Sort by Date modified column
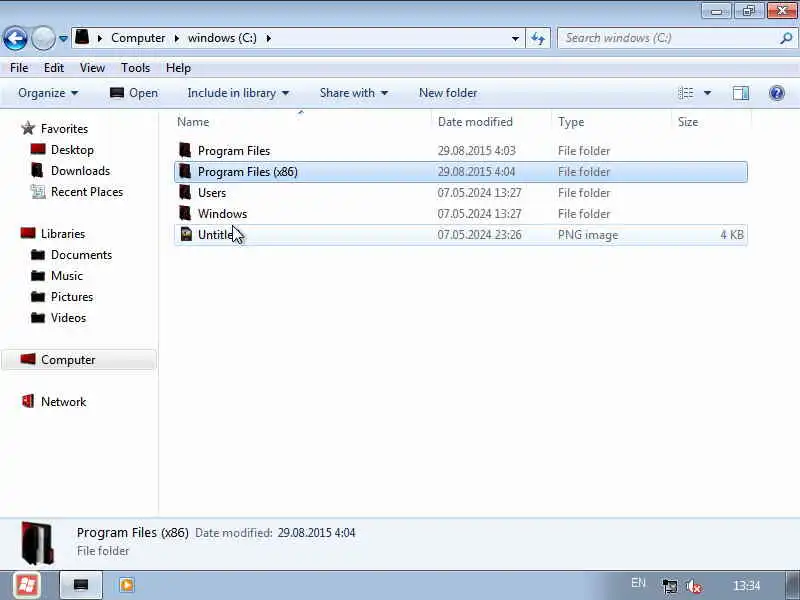This screenshot has height=600, width=800. point(475,122)
